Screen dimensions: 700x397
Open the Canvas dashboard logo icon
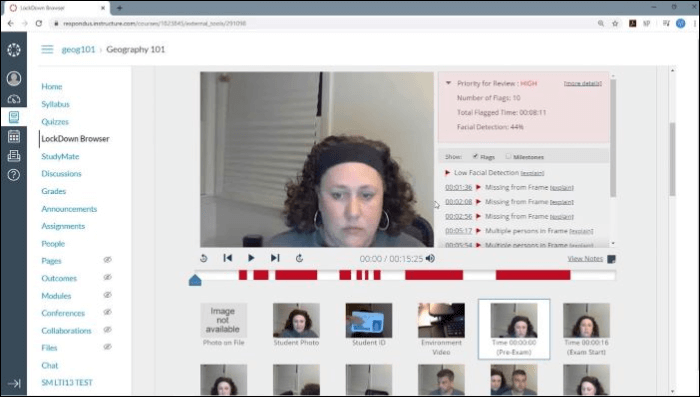tap(14, 50)
